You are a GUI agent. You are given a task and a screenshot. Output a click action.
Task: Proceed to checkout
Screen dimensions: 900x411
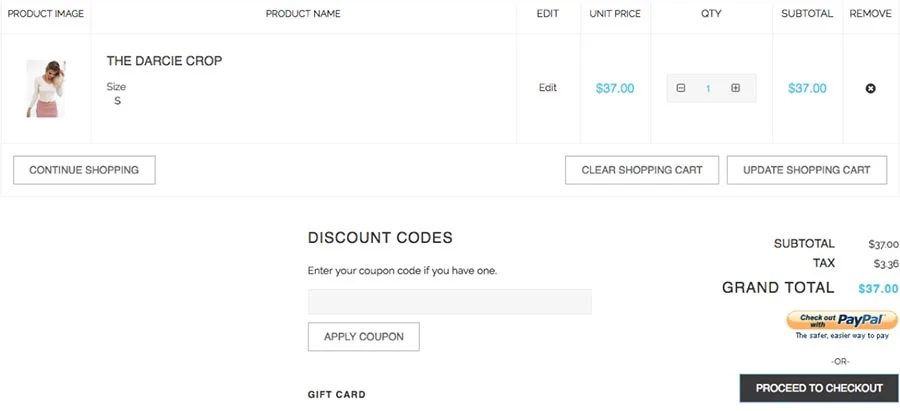pos(819,388)
